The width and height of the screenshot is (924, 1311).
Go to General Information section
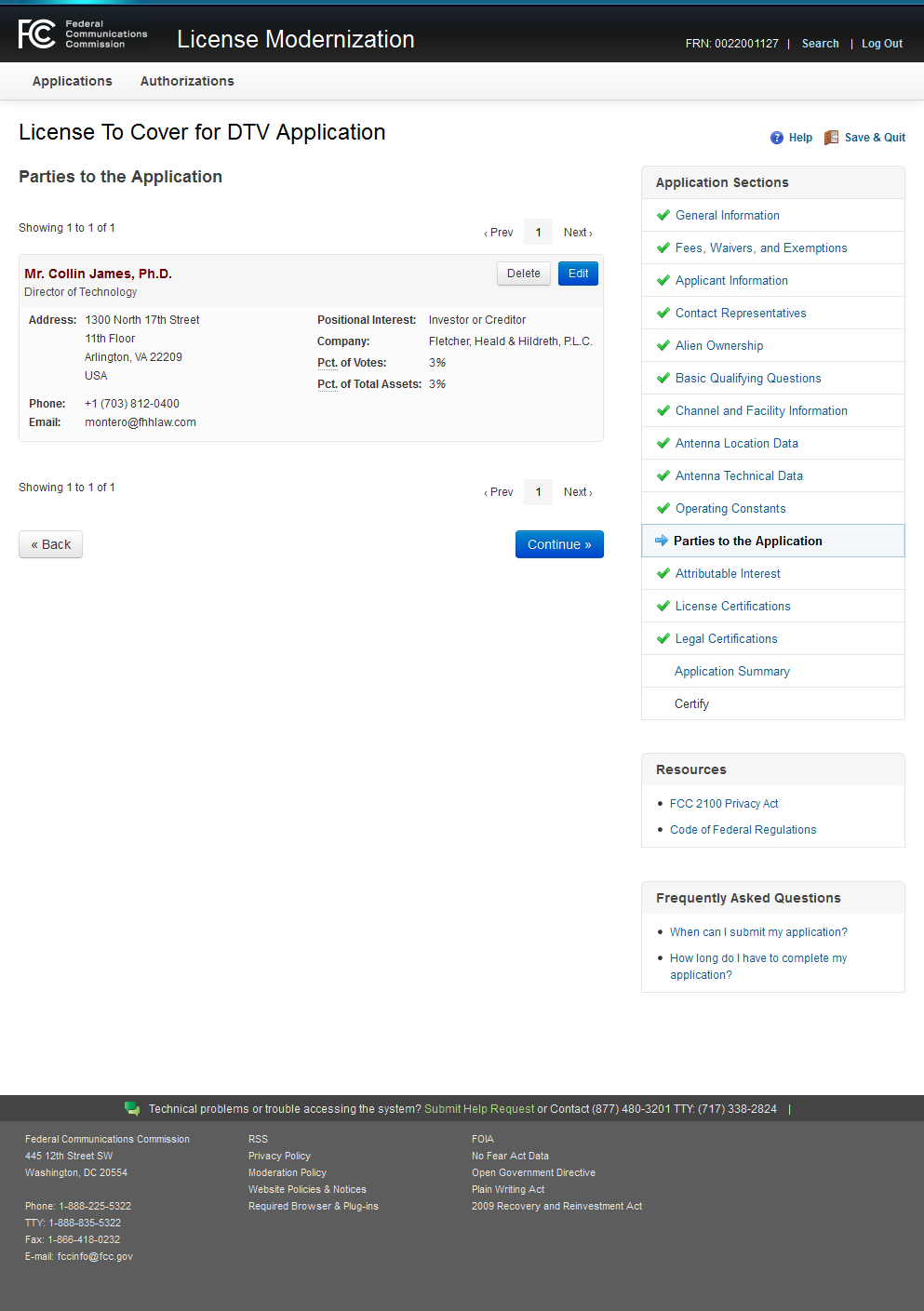tap(728, 215)
